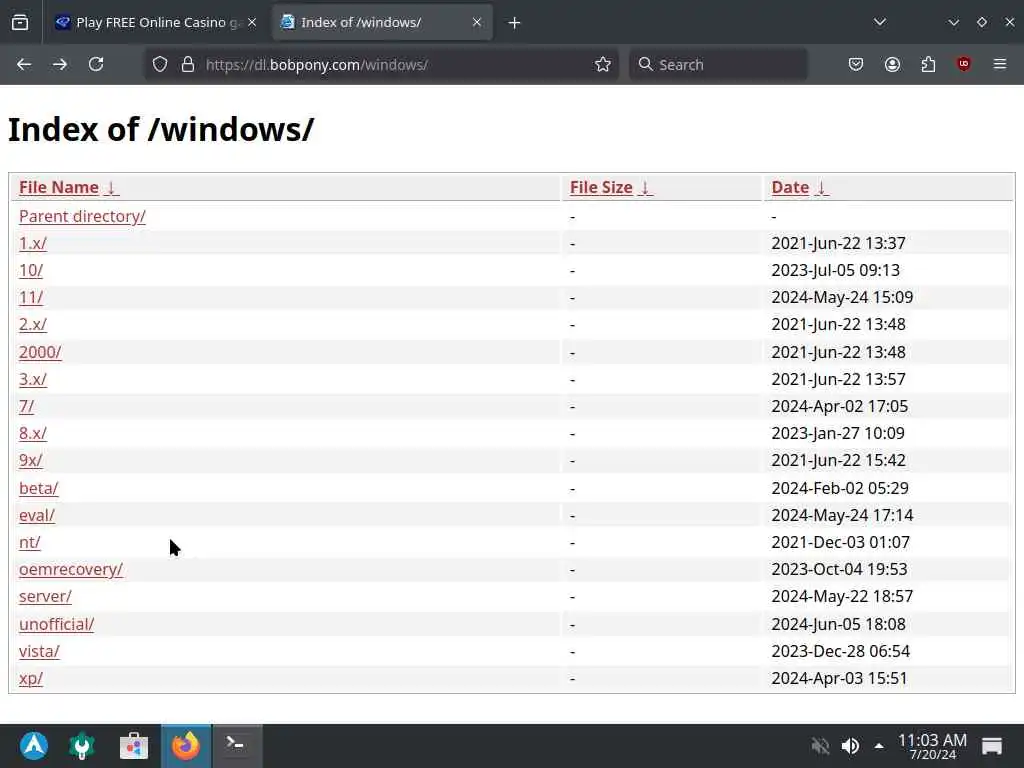Image resolution: width=1024 pixels, height=768 pixels.
Task: Bookmark this page with the star
Action: point(603,64)
